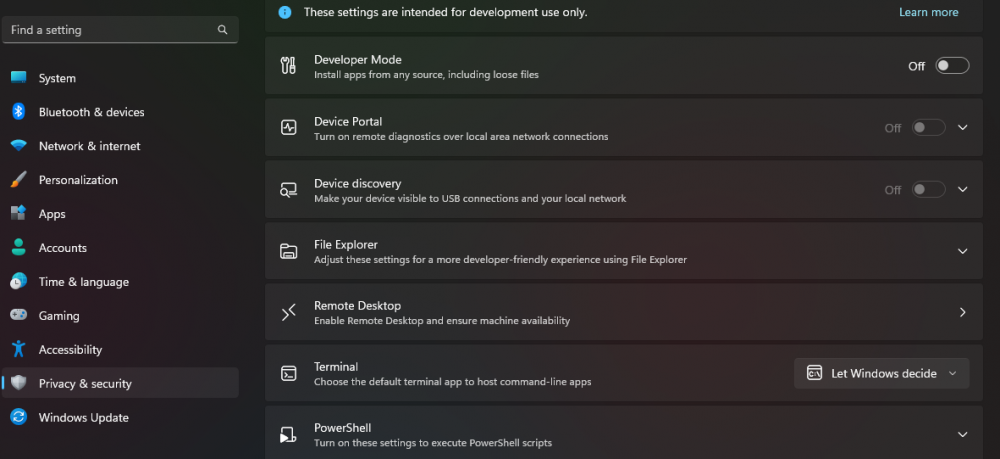The image size is (1000, 459).
Task: Click the Device discovery icon
Action: click(288, 189)
